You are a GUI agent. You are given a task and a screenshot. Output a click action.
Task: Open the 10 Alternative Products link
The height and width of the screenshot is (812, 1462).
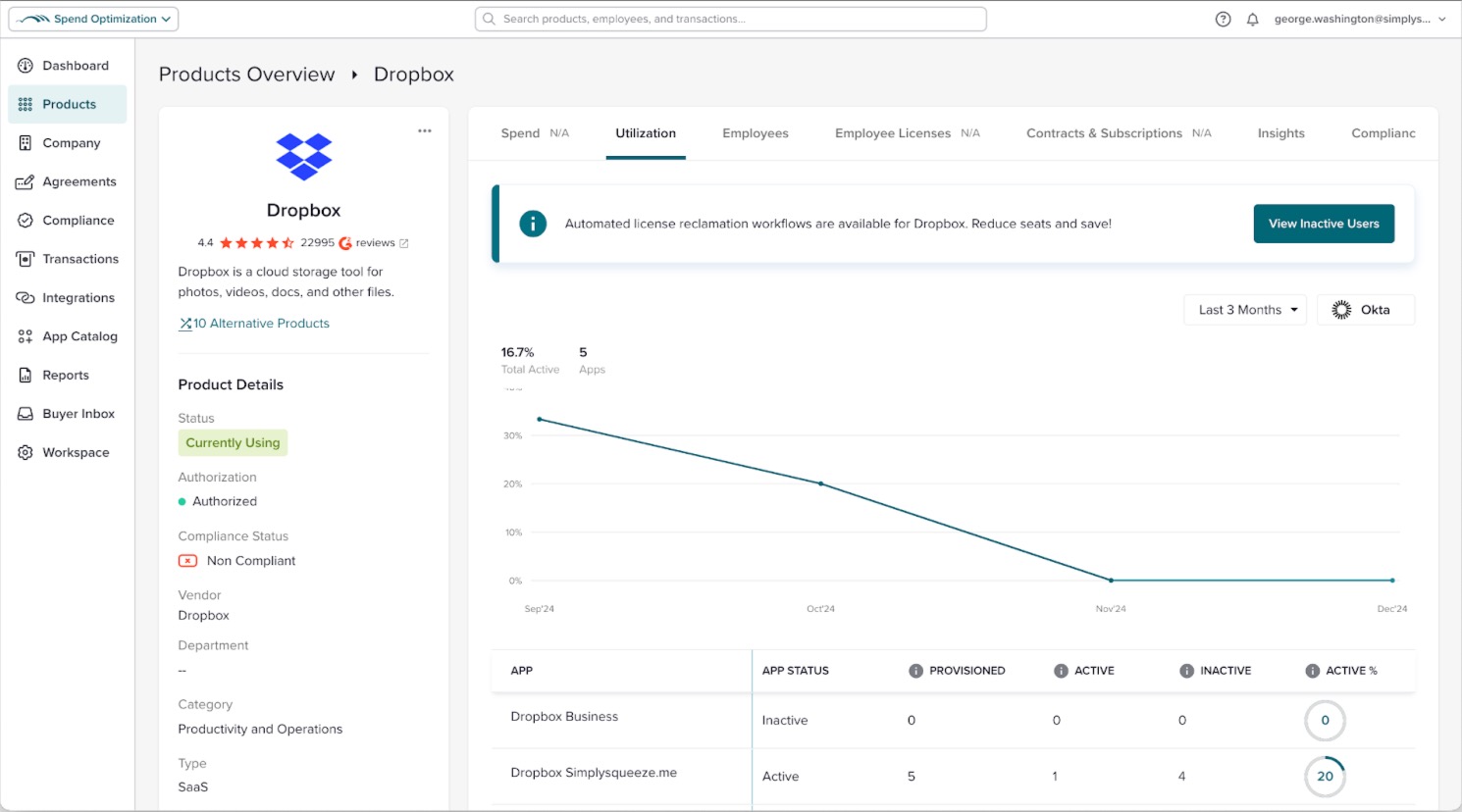pos(254,323)
